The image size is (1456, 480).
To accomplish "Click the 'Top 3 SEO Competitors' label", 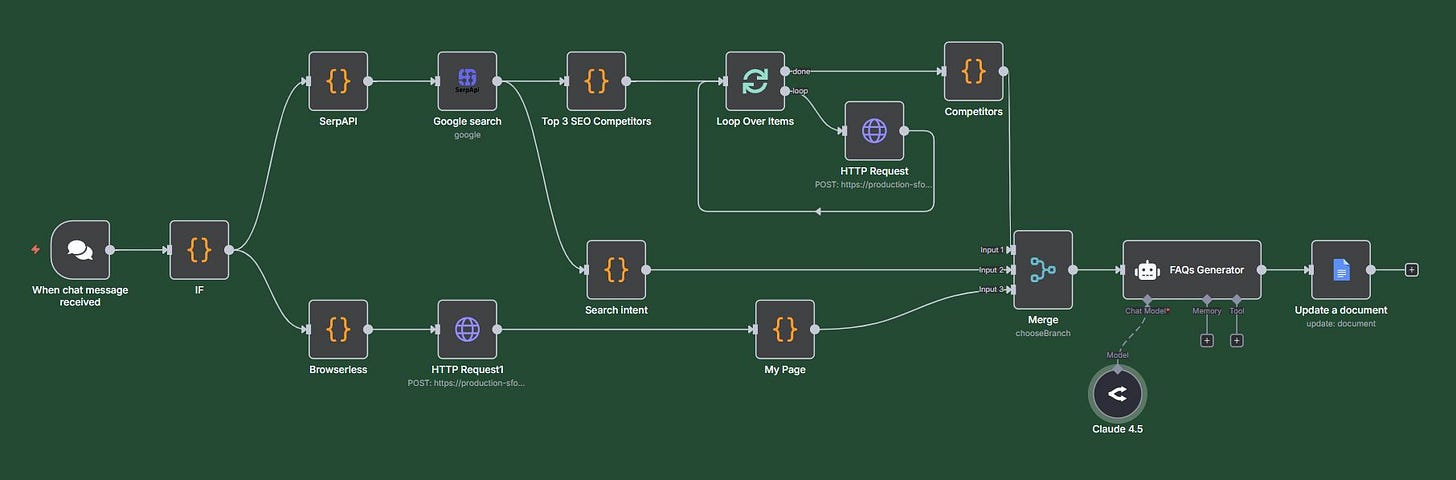I will [596, 122].
